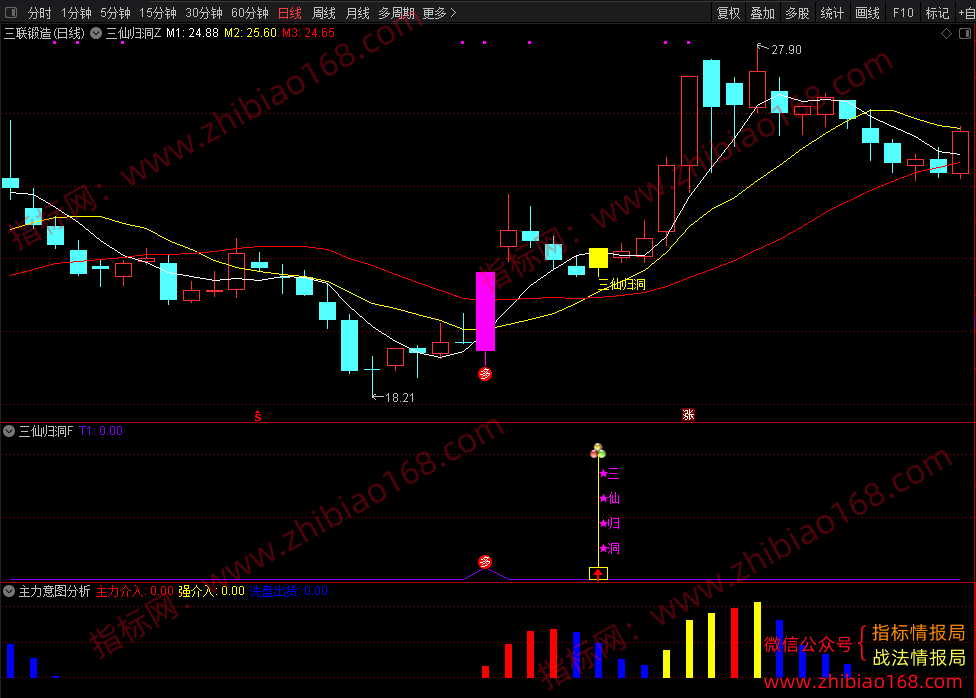Click the 多 marker in 三仙归洞F panel
976x698 pixels.
(485, 562)
